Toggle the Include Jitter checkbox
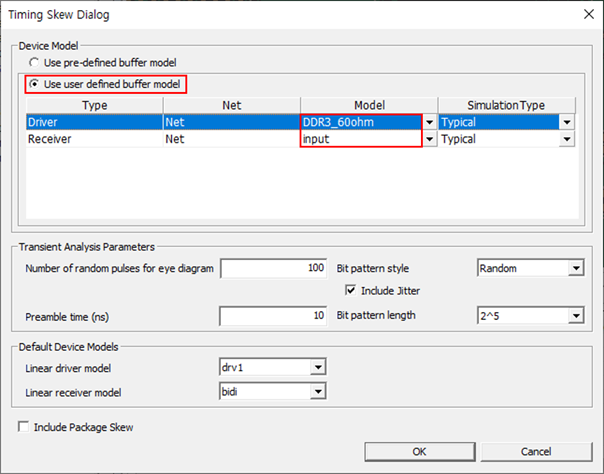 point(351,291)
